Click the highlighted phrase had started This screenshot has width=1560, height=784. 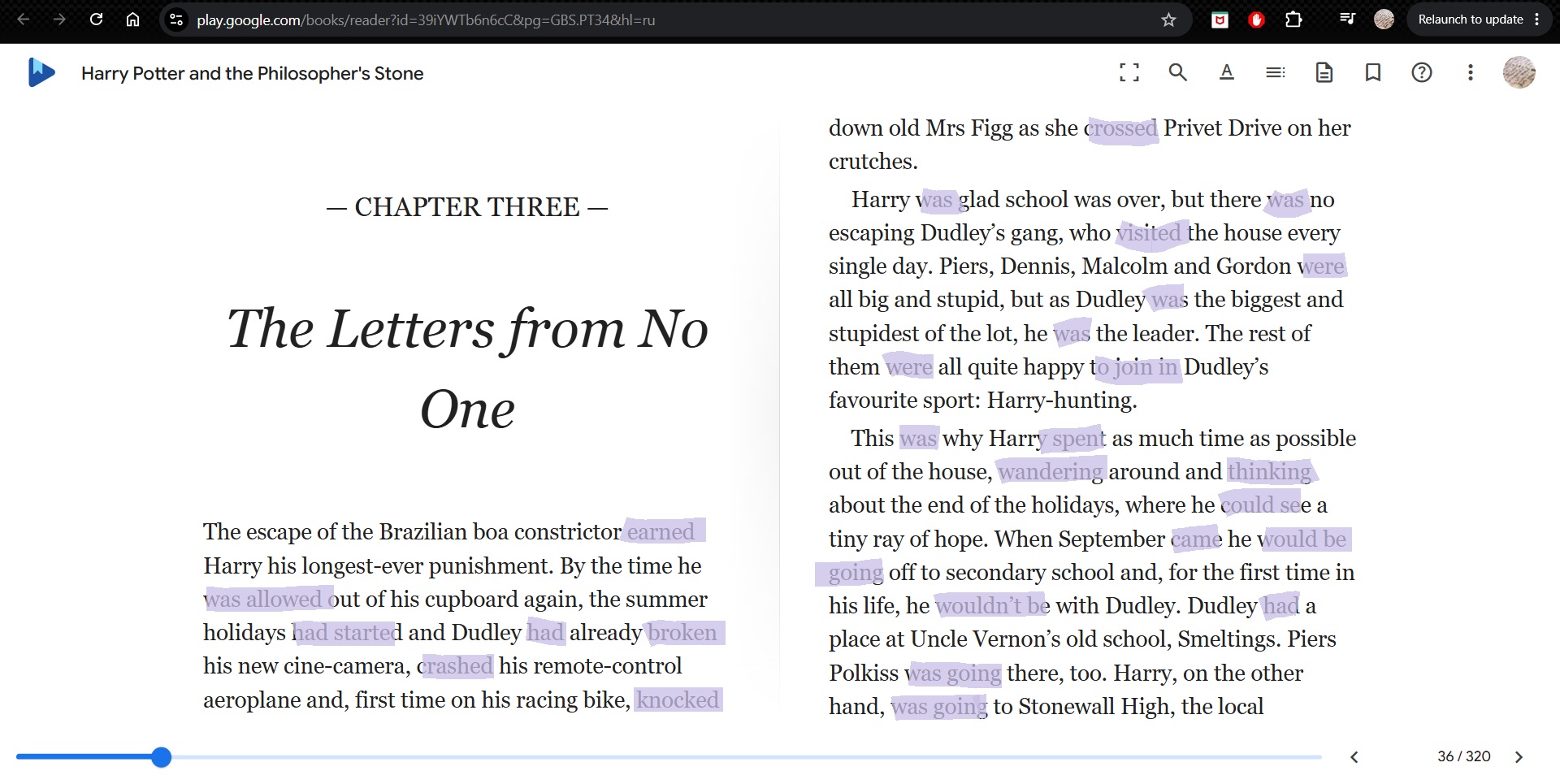(346, 632)
